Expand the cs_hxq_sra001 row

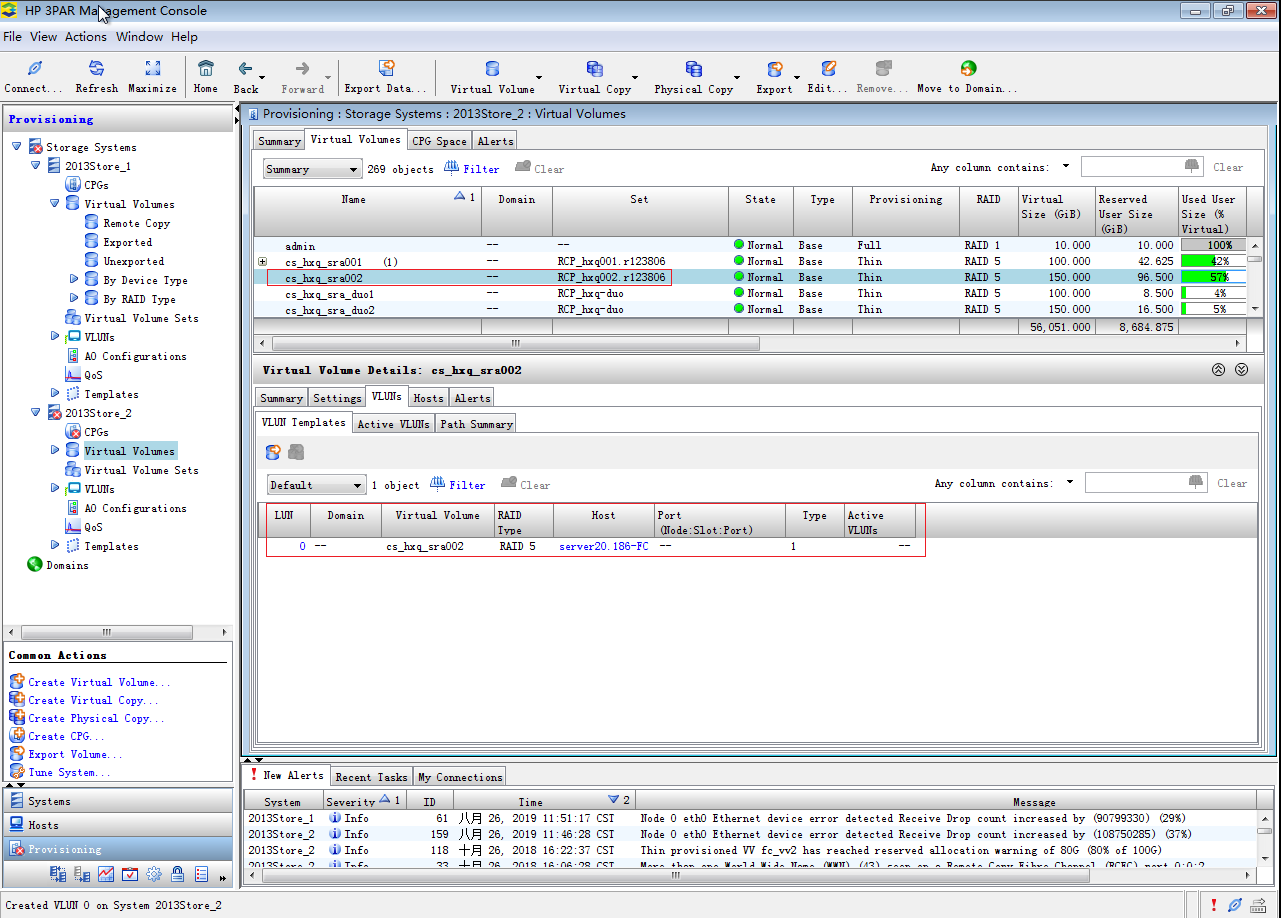[263, 262]
